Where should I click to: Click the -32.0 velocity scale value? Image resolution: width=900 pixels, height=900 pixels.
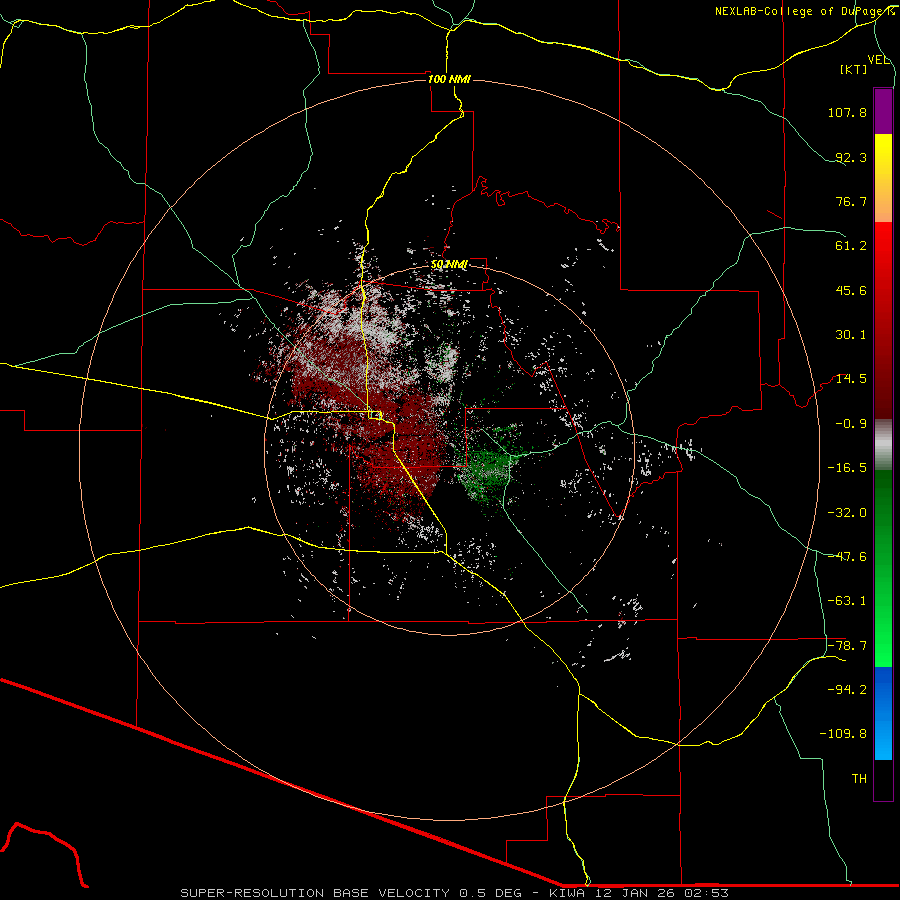(847, 513)
